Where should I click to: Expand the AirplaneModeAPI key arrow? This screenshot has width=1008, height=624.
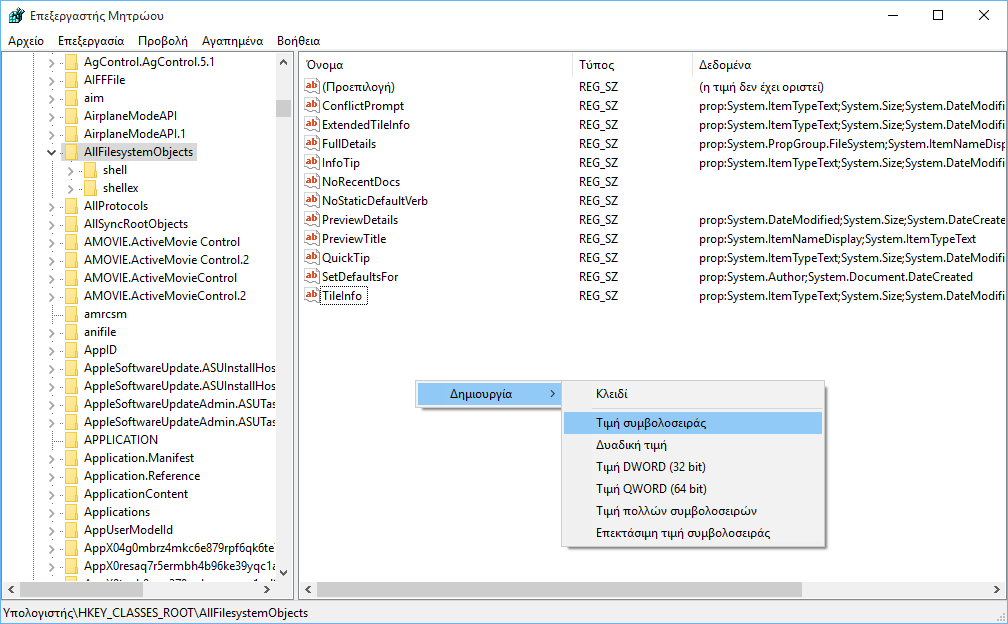coord(51,116)
